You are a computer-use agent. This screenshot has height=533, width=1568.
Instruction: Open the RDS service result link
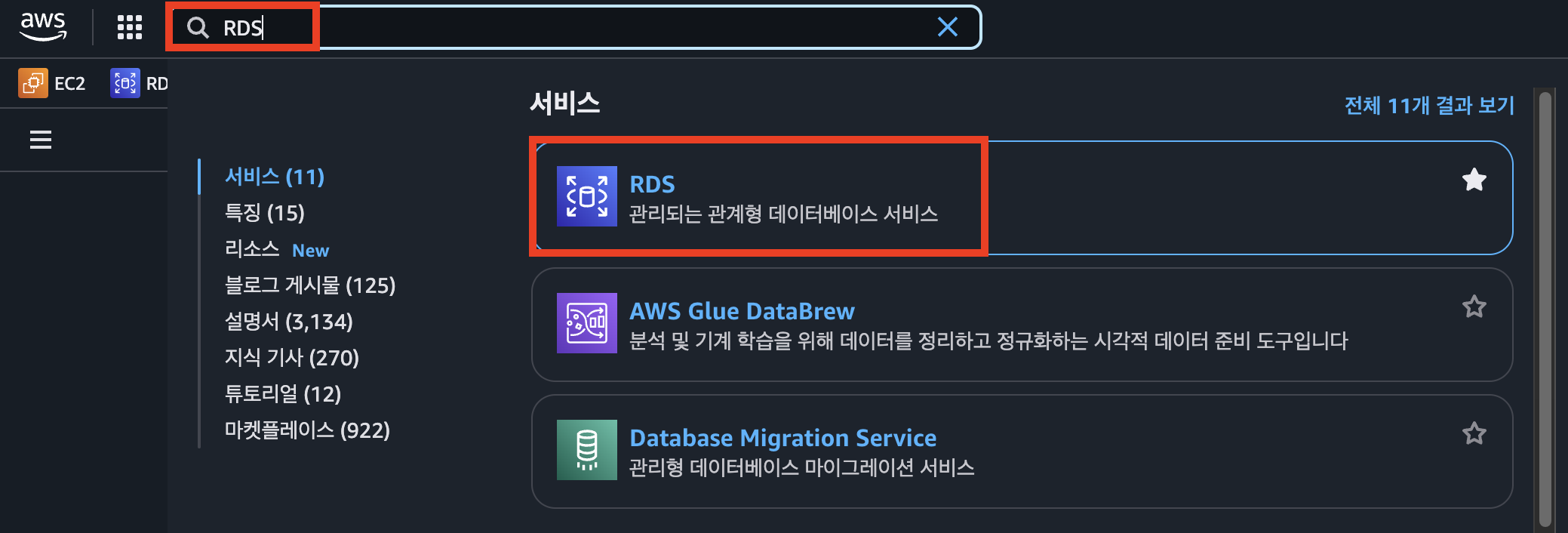[x=652, y=184]
